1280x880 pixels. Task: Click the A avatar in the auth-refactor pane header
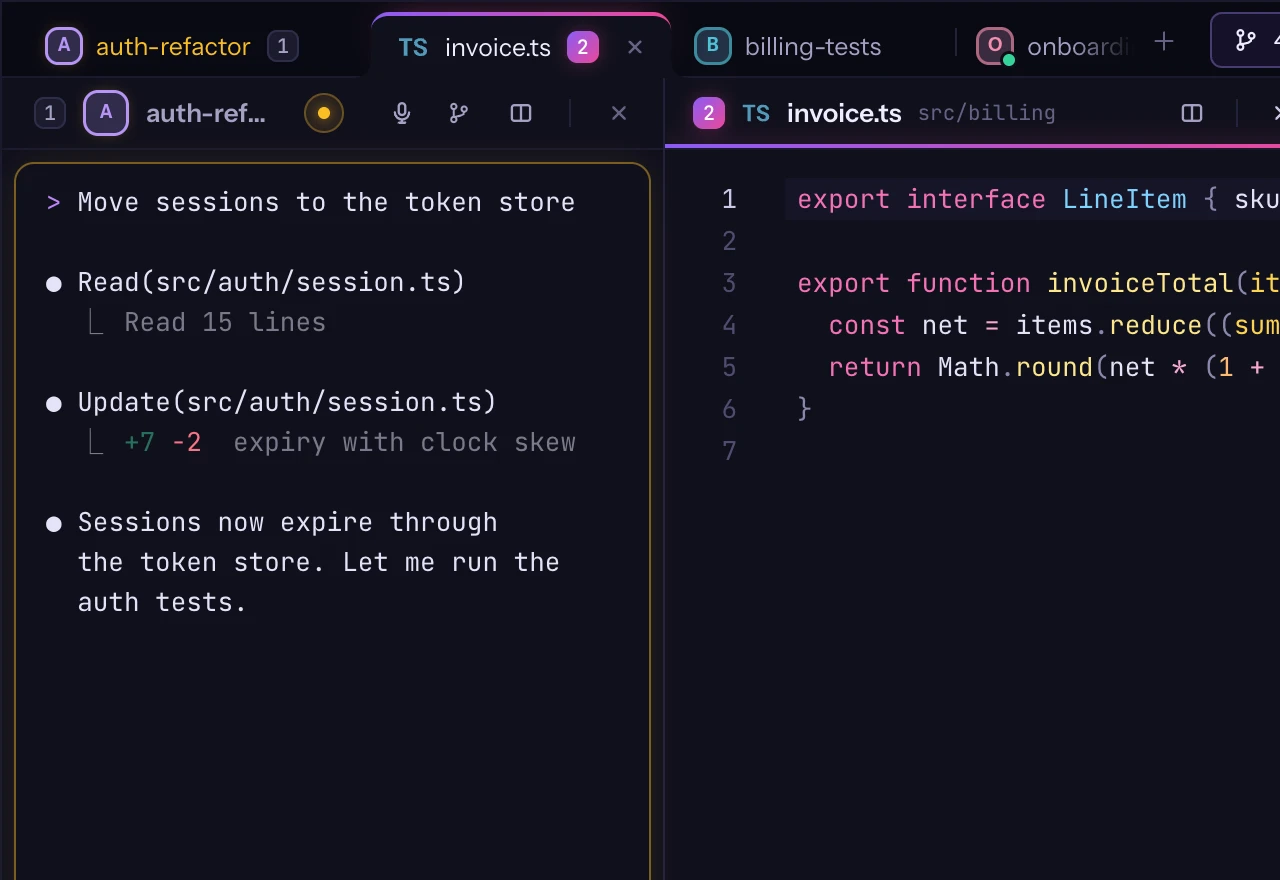106,113
